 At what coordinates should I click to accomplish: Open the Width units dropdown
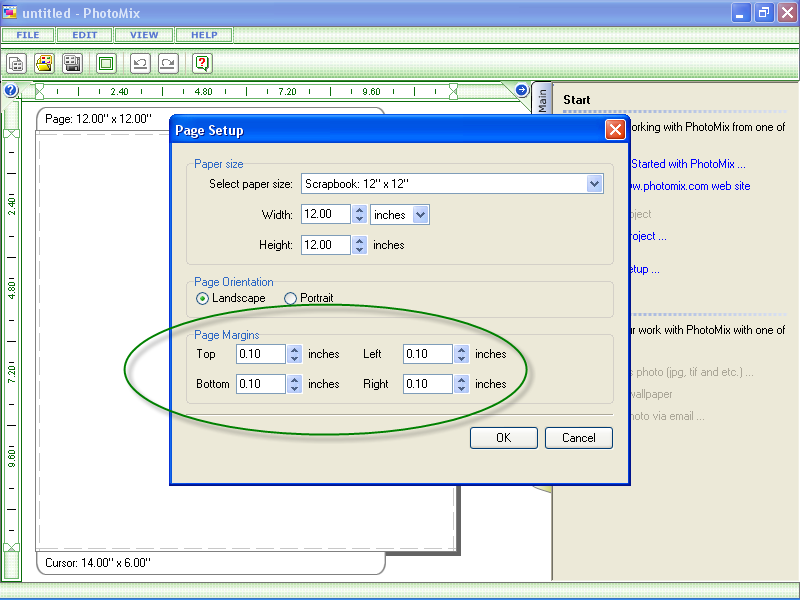(x=420, y=215)
